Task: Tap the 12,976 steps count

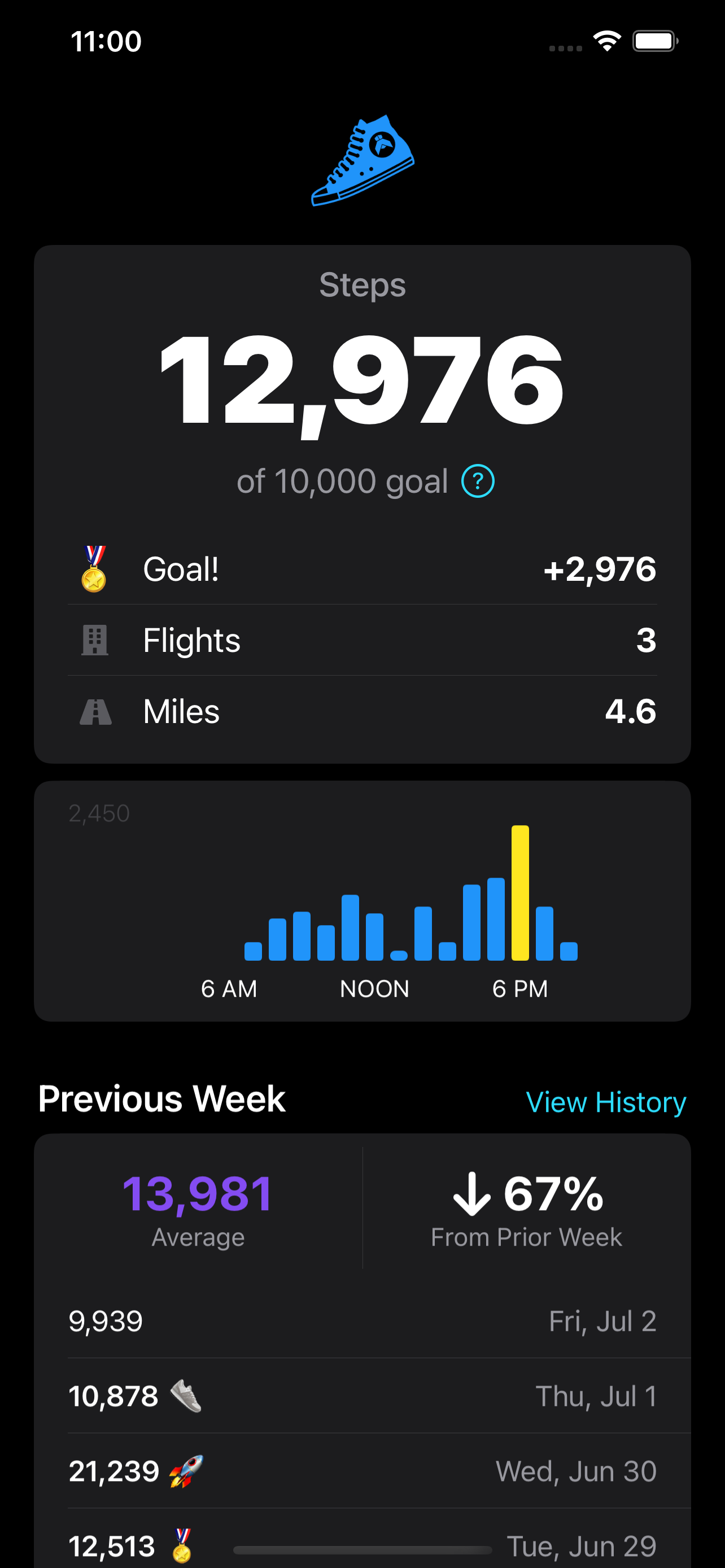Action: click(x=362, y=381)
